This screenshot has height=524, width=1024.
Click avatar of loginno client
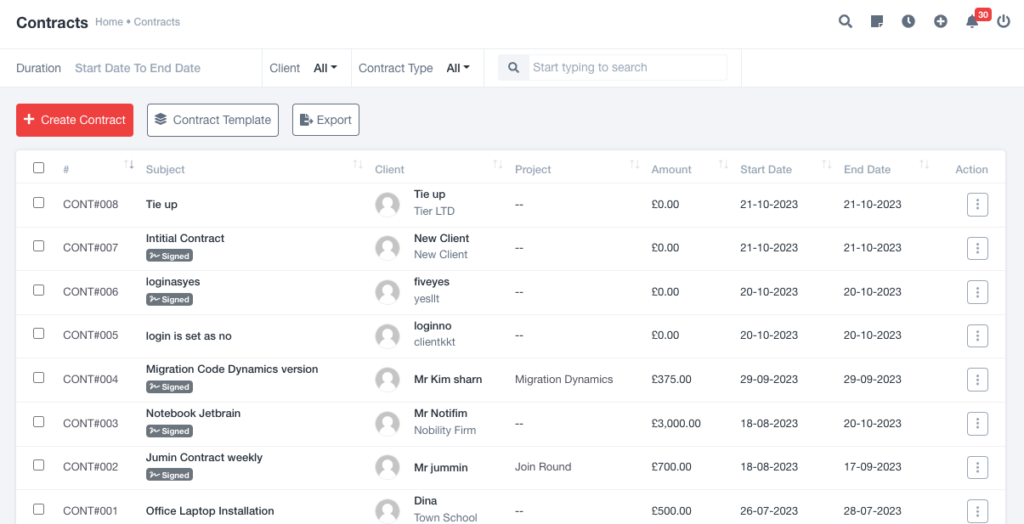387,336
